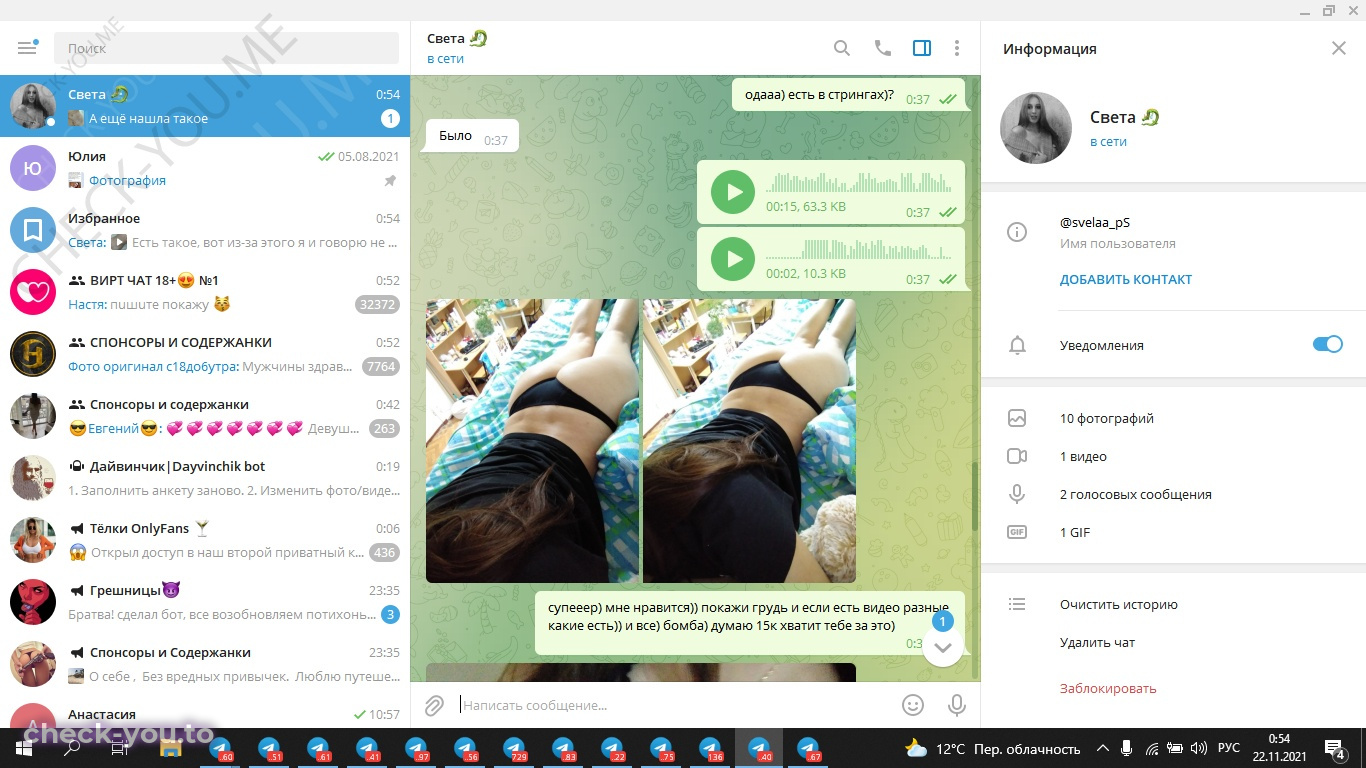
Task: Search inside the current chat using magnifier icon
Action: pyautogui.click(x=842, y=48)
